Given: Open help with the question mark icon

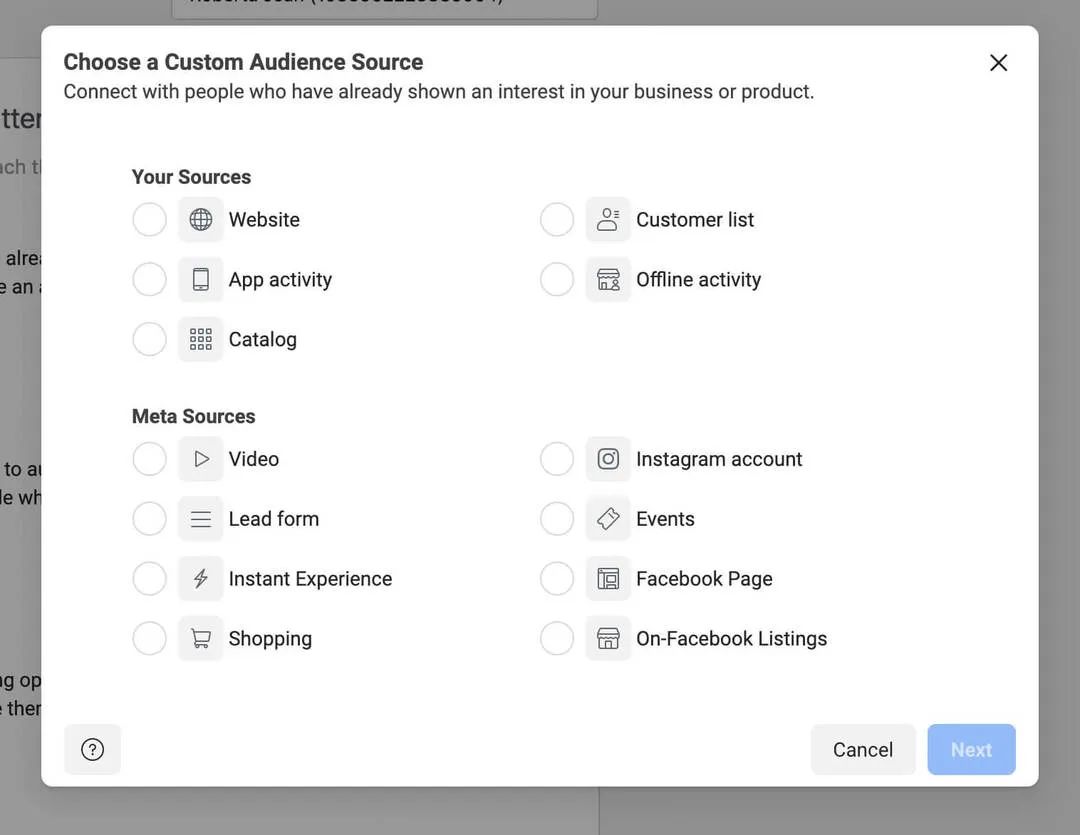Looking at the screenshot, I should coord(92,750).
